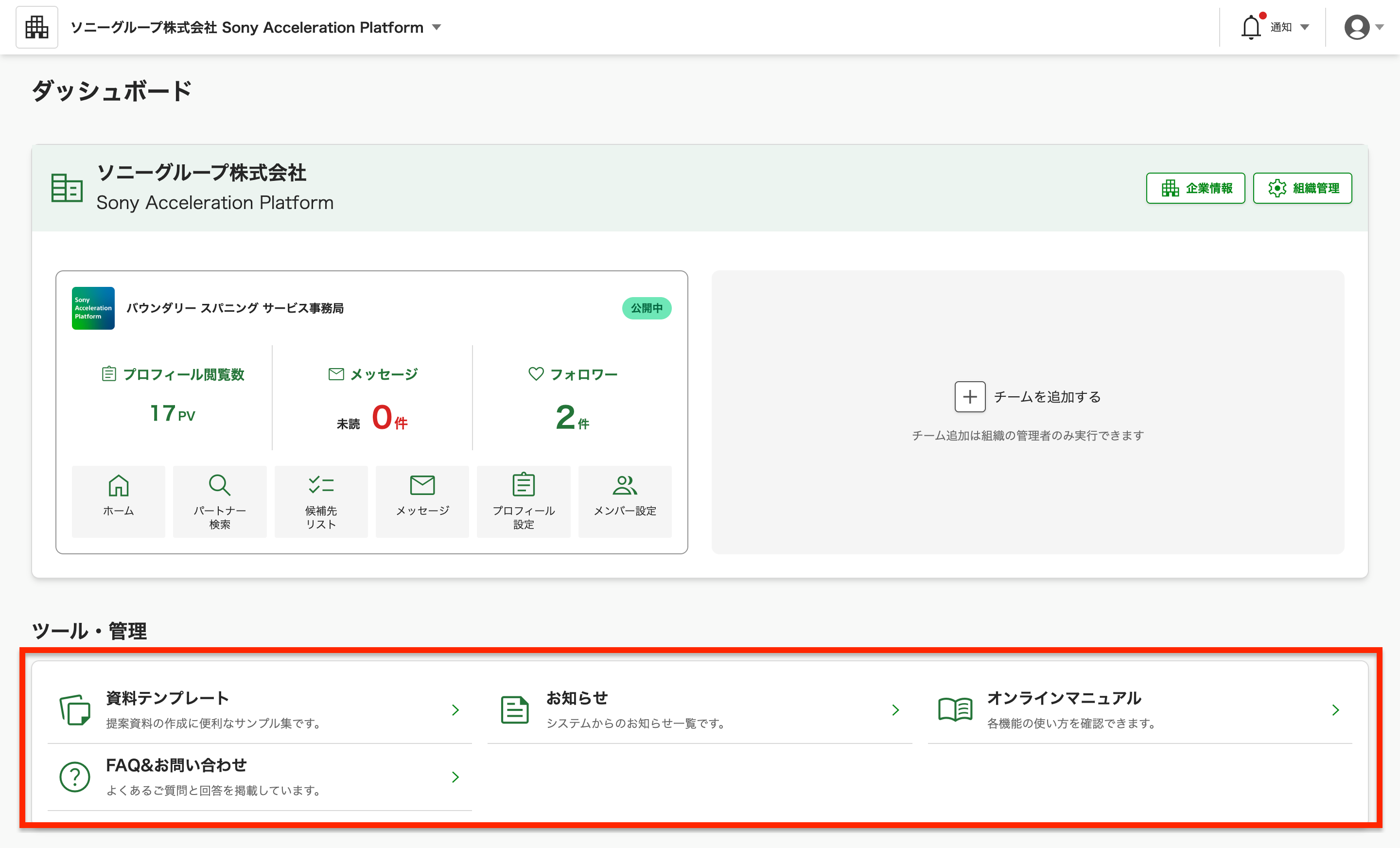Screen dimensions: 1400x848
Task: Click the FAQ question-mark circle icon
Action: pyautogui.click(x=74, y=777)
